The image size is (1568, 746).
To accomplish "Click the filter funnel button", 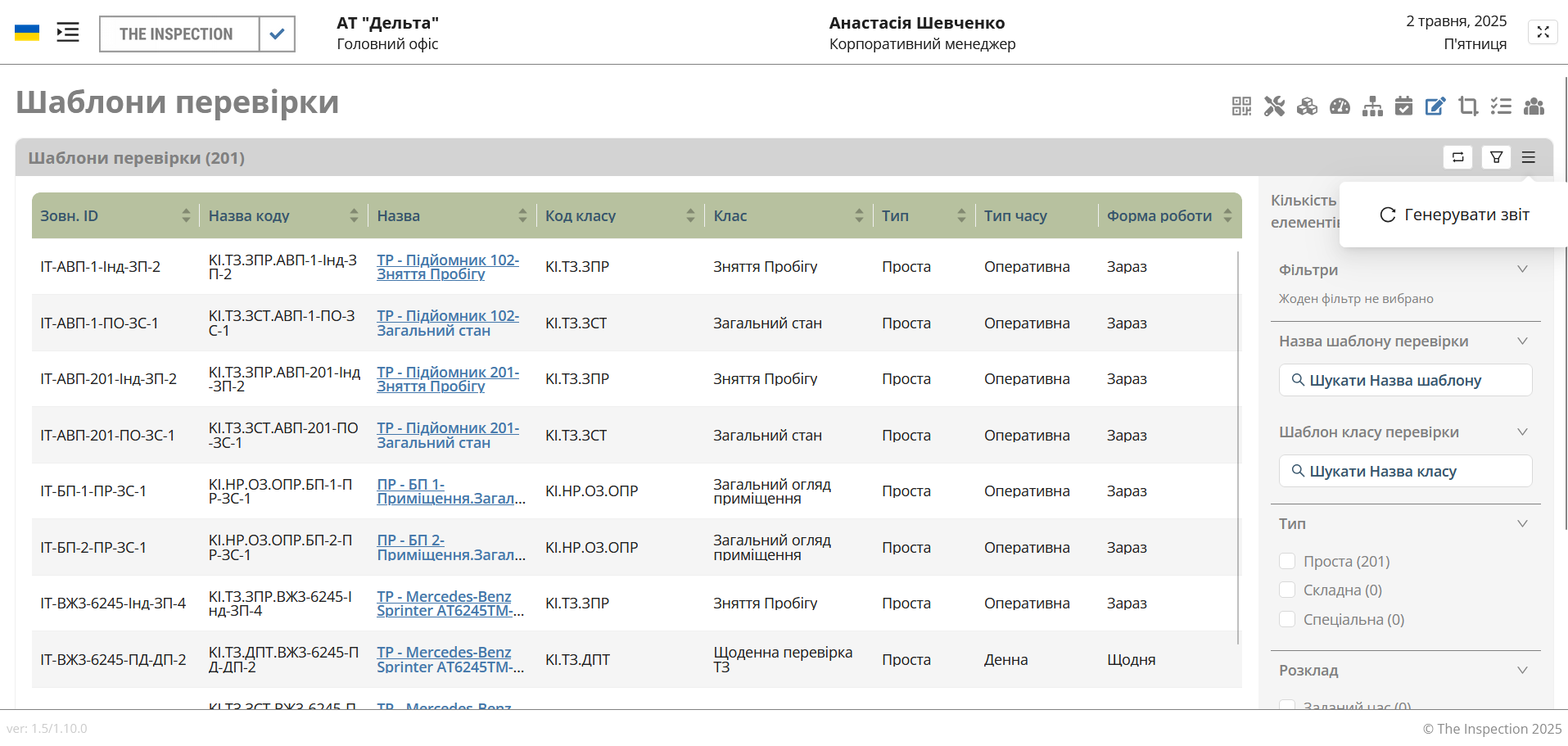I will (1496, 157).
